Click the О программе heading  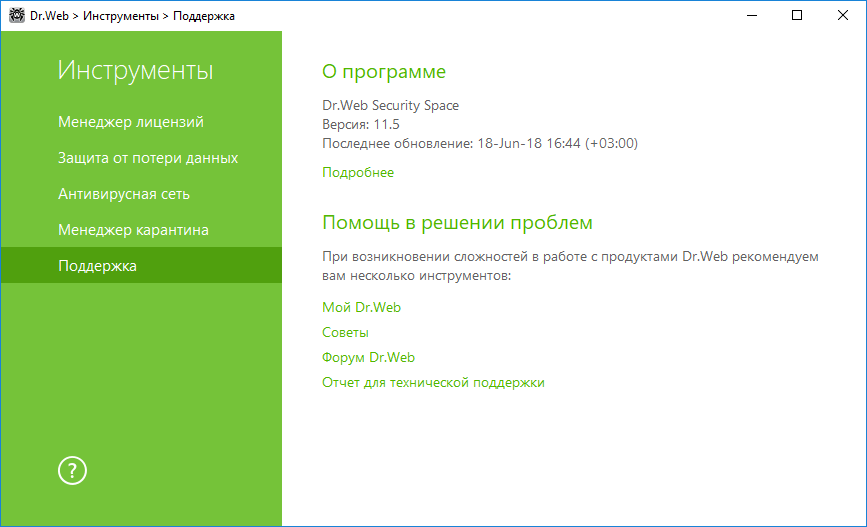[384, 72]
